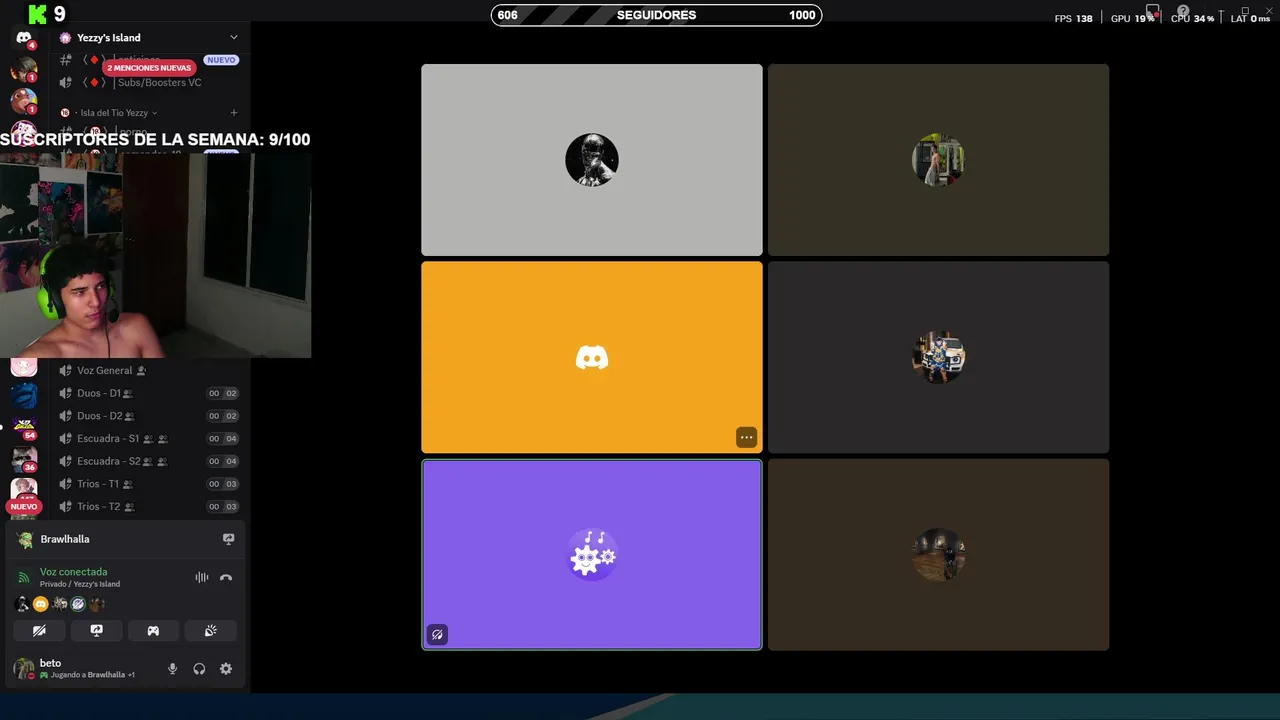Image resolution: width=1280 pixels, height=720 pixels.
Task: Share your screen from the voice panel
Action: pos(96,631)
